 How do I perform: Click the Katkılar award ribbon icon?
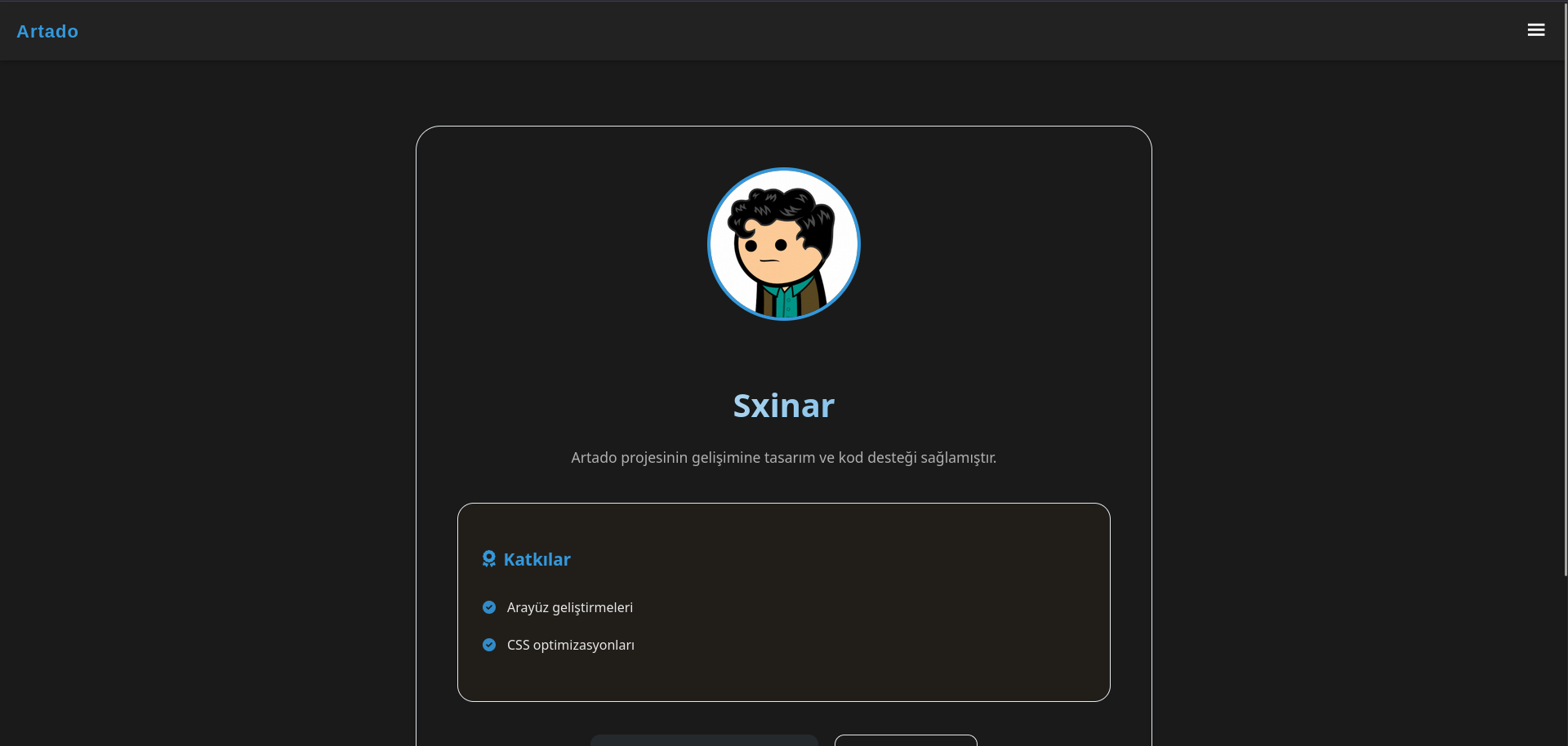coord(489,559)
